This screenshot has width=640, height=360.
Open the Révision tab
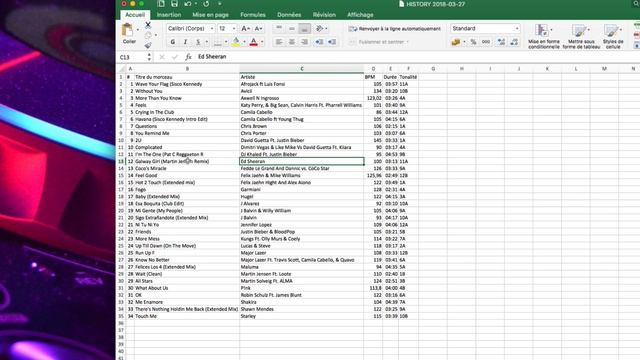tap(324, 15)
